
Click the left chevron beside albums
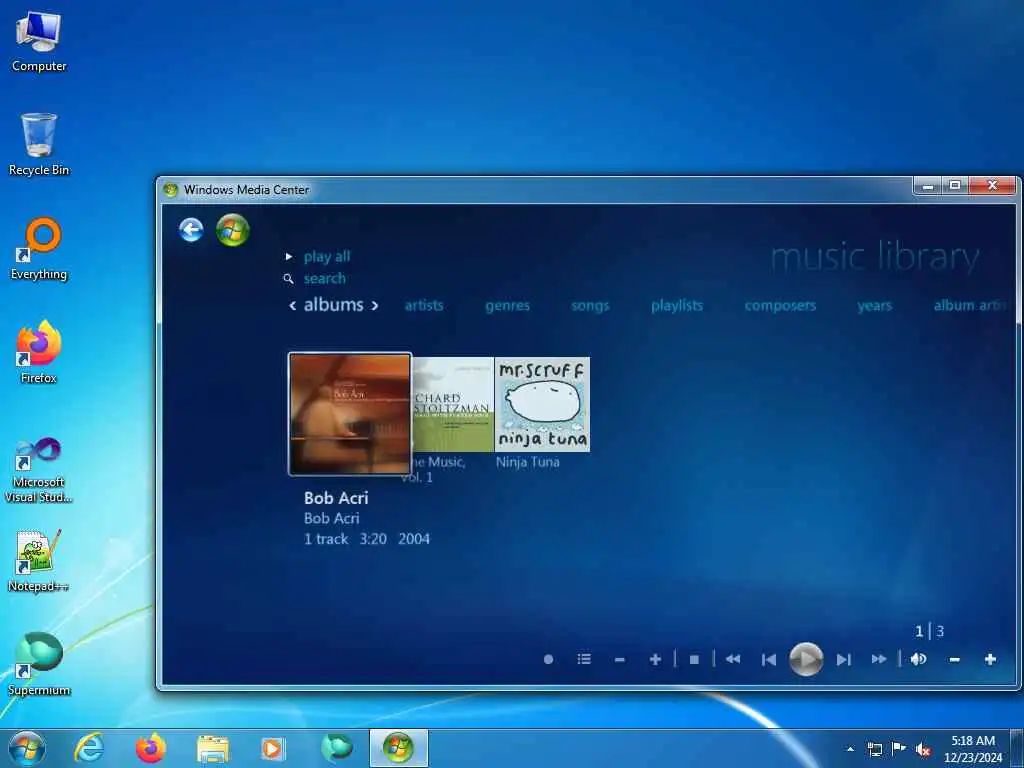click(x=293, y=306)
